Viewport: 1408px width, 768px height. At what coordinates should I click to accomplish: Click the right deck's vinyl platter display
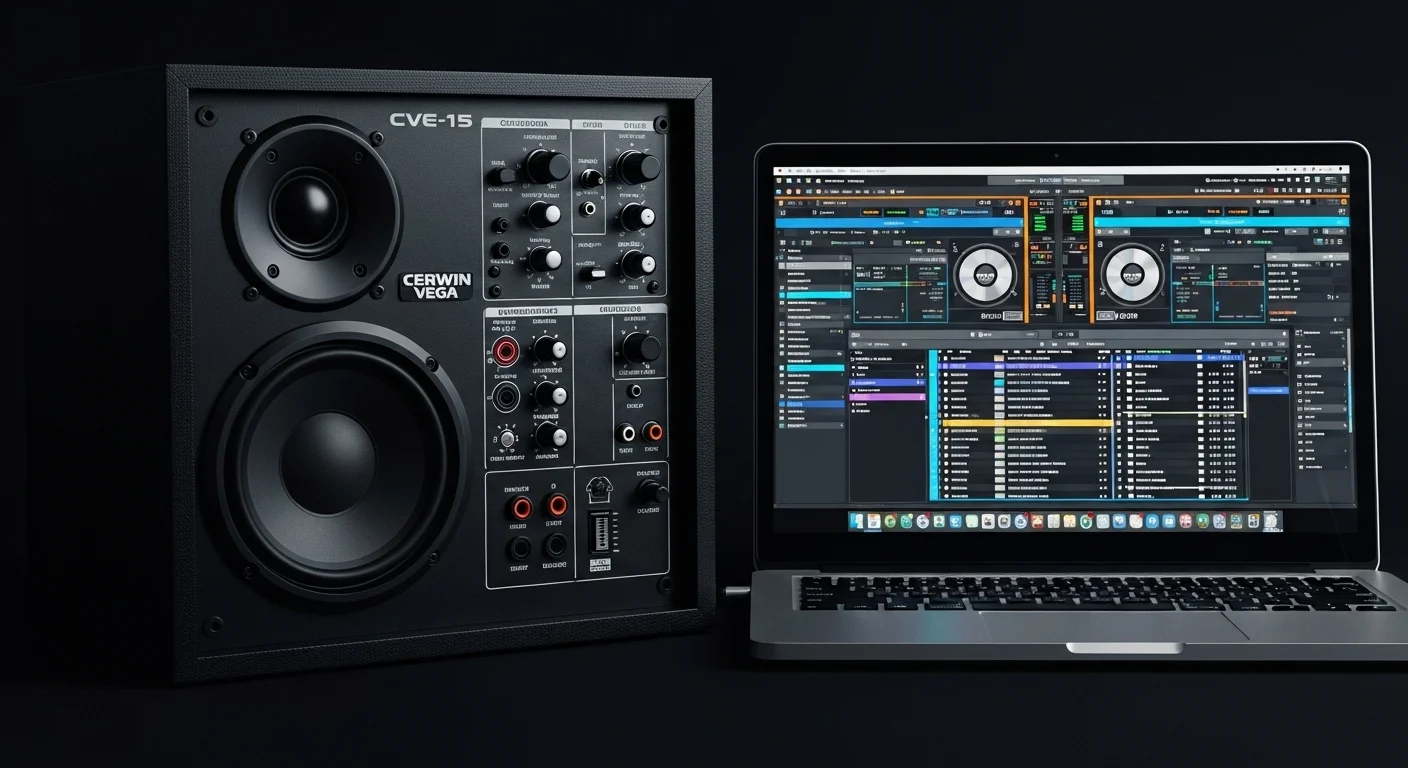(1132, 275)
